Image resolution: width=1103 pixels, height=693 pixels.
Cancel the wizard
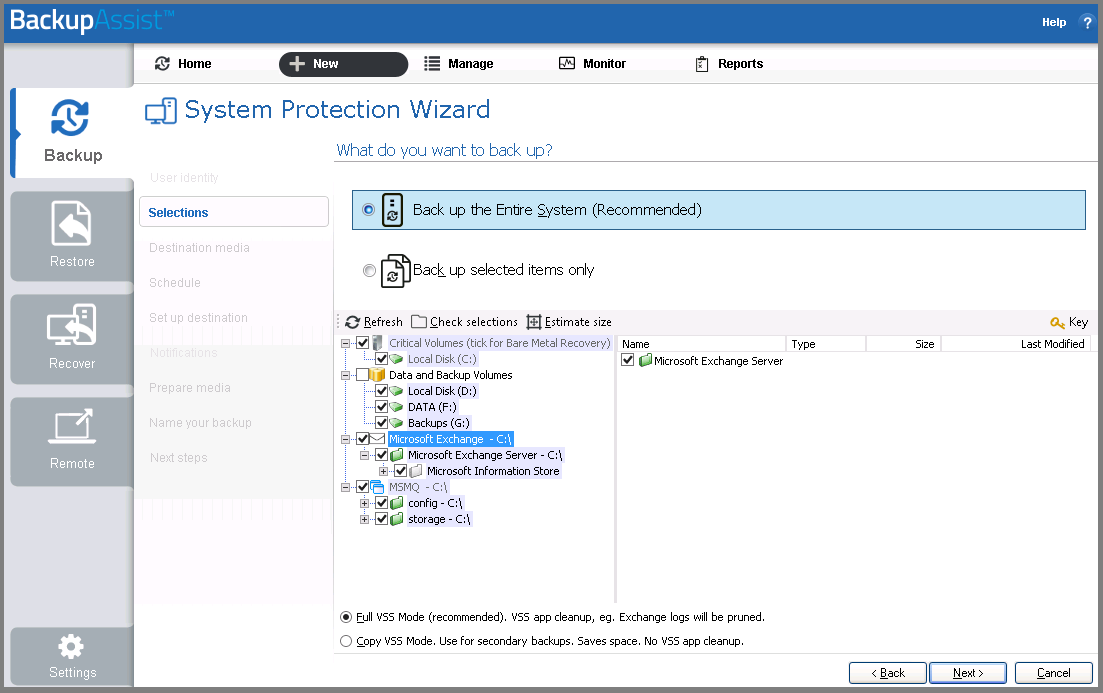pos(1054,673)
